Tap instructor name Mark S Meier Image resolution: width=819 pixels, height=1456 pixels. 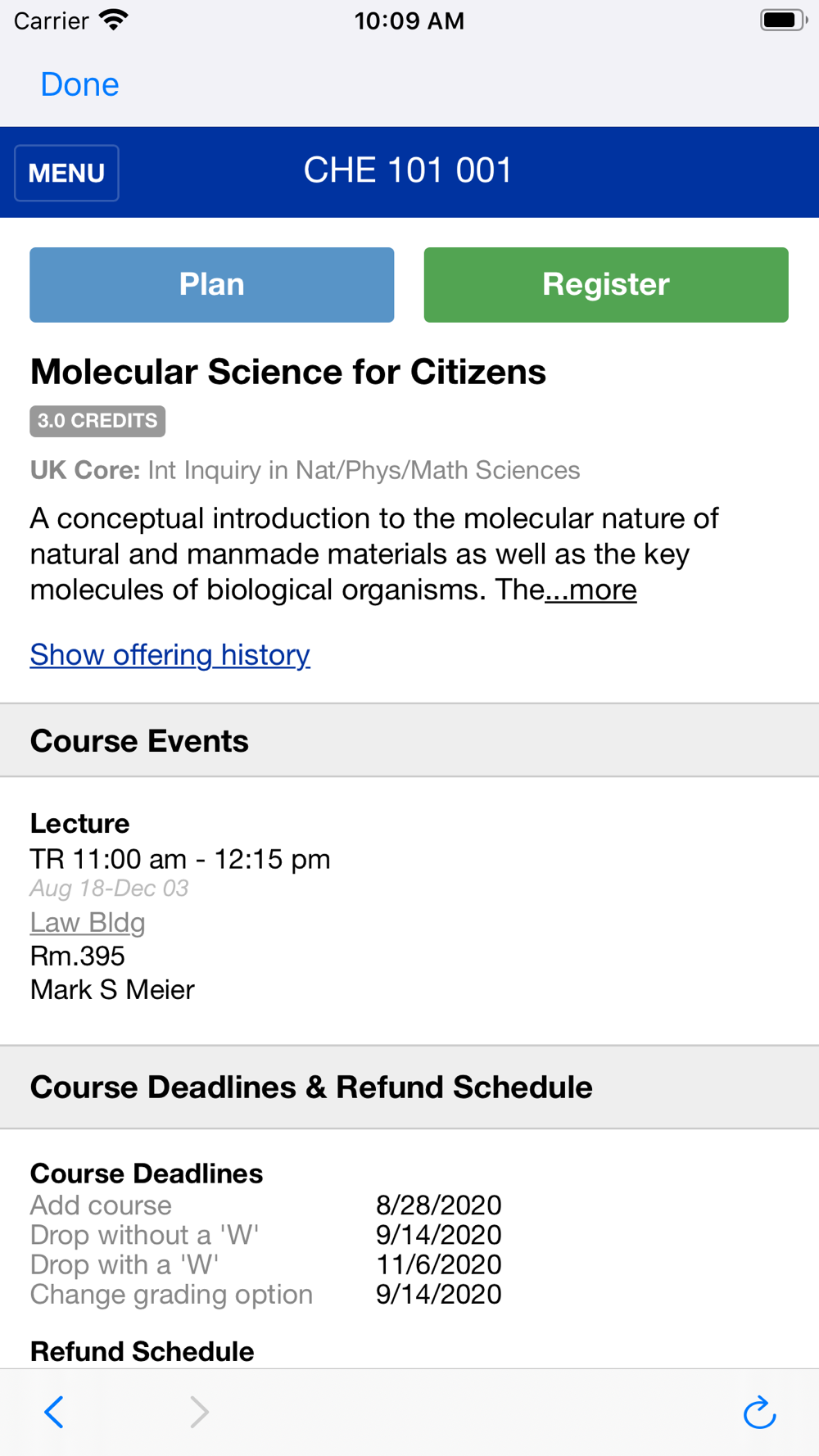point(112,990)
